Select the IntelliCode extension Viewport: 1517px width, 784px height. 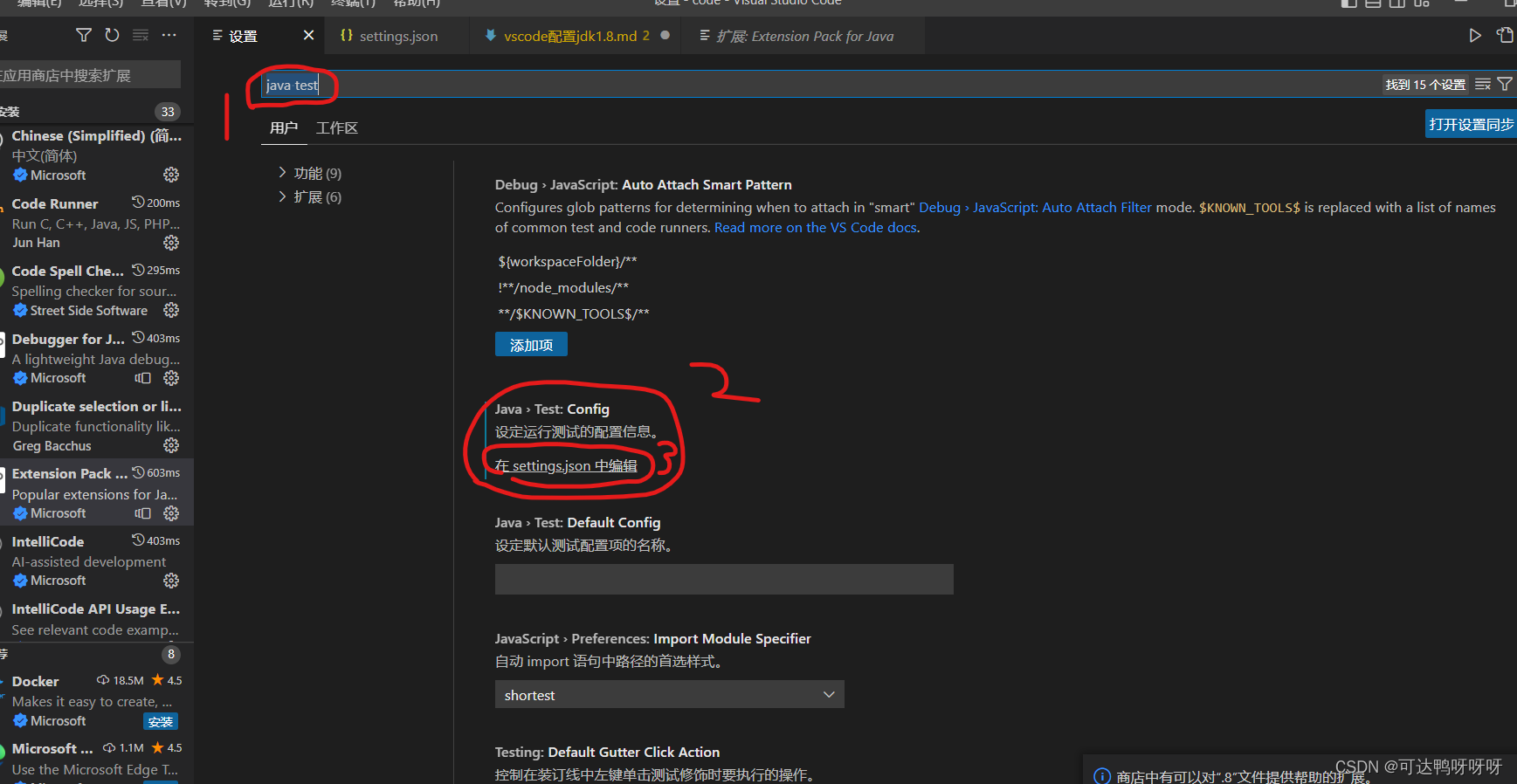(x=96, y=560)
